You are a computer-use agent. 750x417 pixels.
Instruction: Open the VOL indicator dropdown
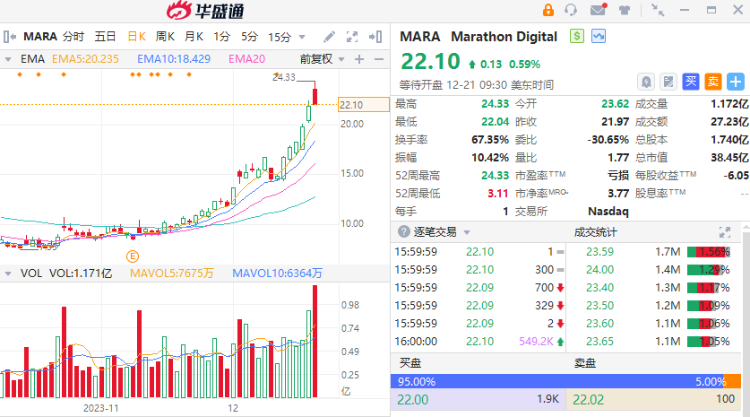click(x=8, y=274)
